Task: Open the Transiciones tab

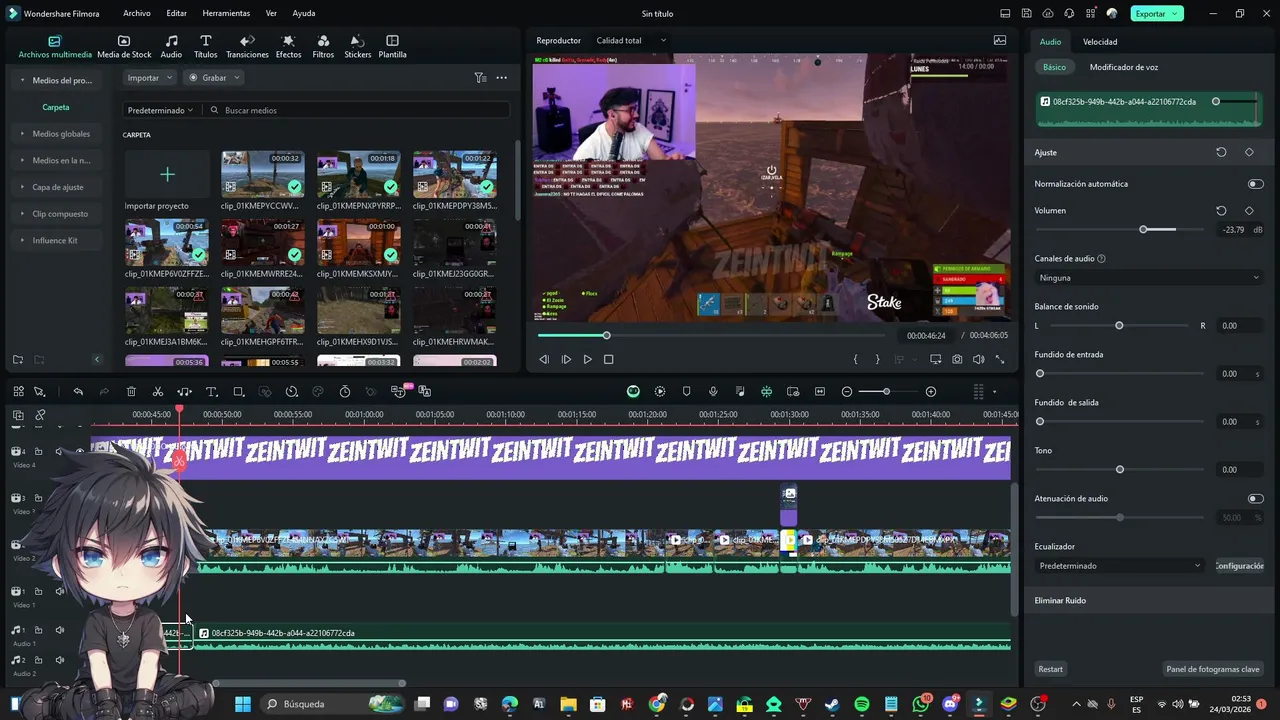Action: (247, 46)
